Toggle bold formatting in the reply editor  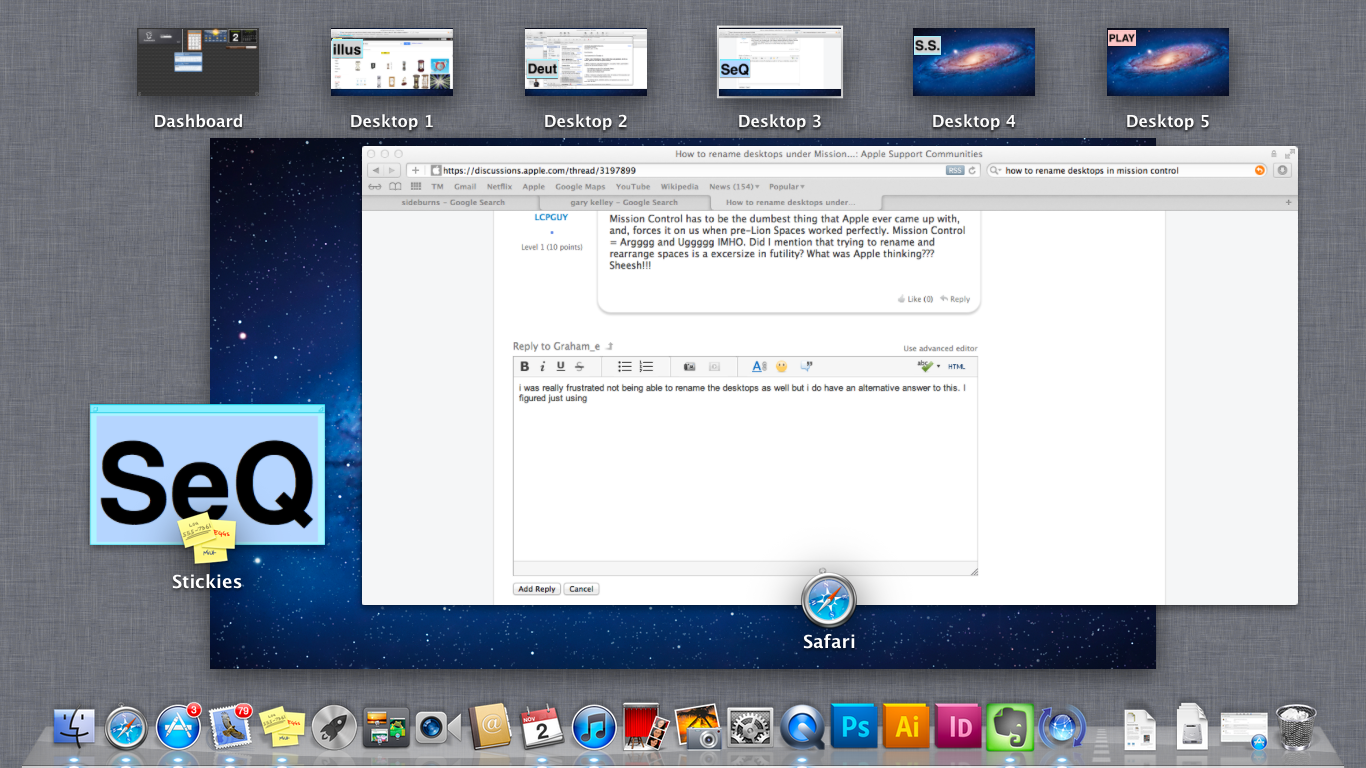pyautogui.click(x=525, y=367)
